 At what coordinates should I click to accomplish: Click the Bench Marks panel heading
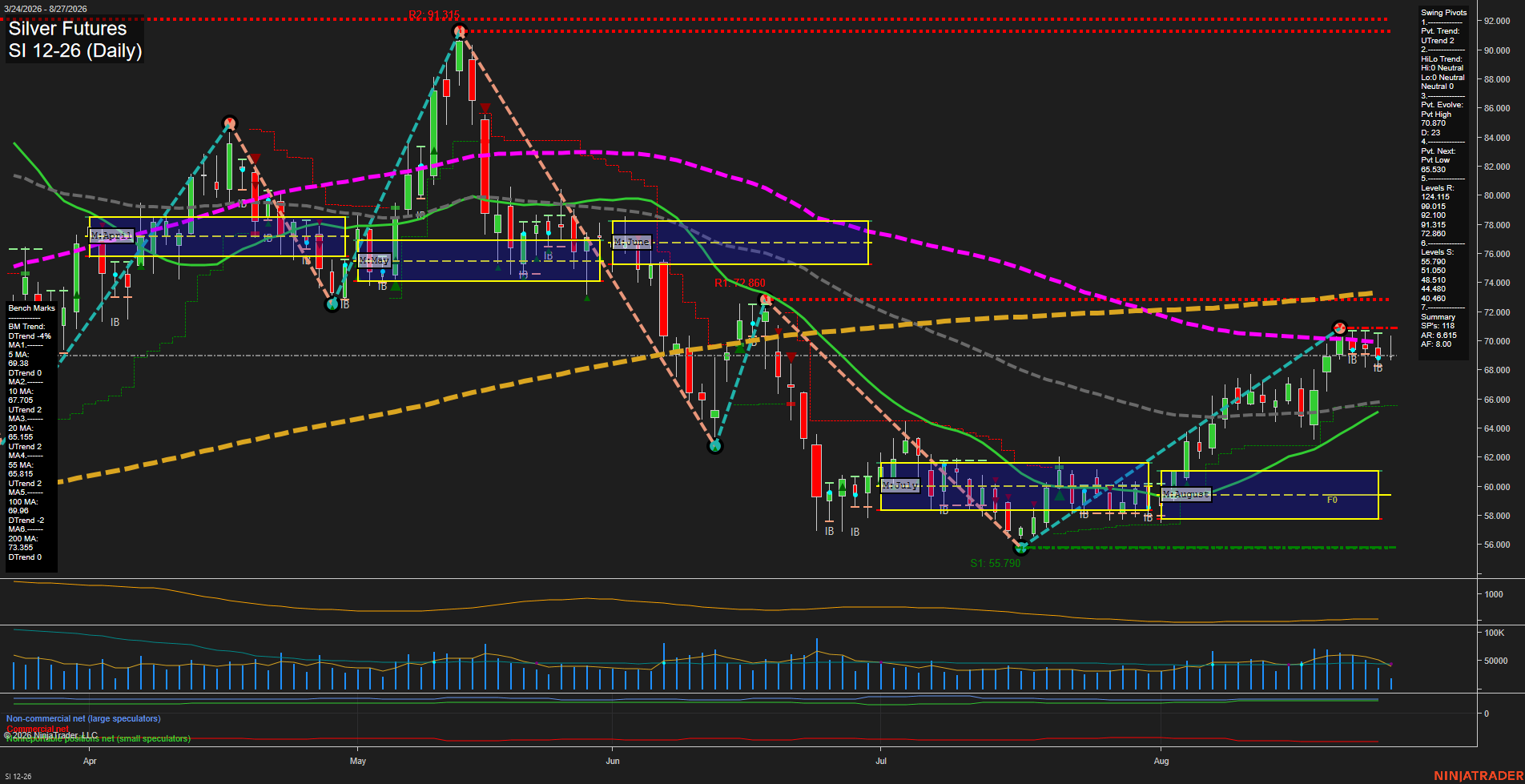(x=32, y=308)
